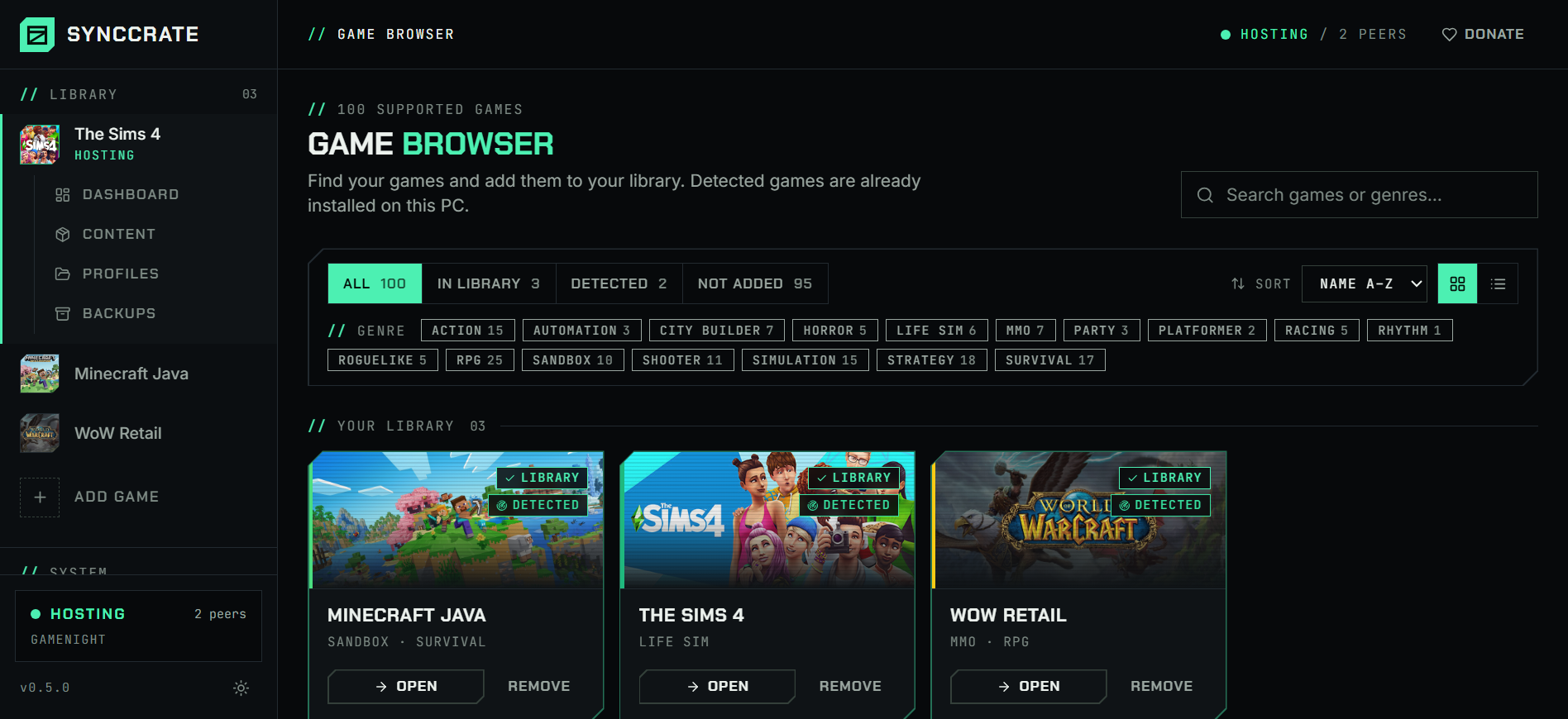Select WoW Retail in the library sidebar
This screenshot has width=1568, height=719.
[x=139, y=433]
